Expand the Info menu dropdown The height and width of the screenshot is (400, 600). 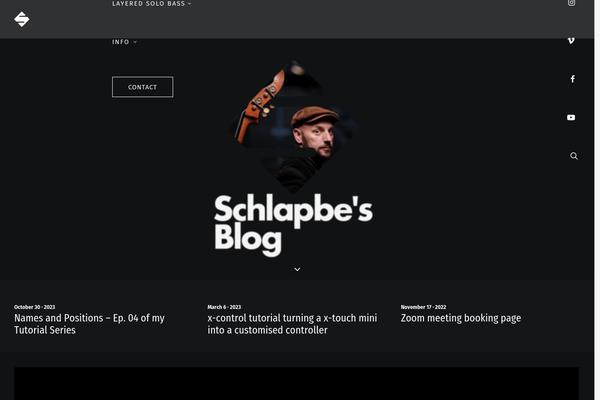(x=124, y=42)
